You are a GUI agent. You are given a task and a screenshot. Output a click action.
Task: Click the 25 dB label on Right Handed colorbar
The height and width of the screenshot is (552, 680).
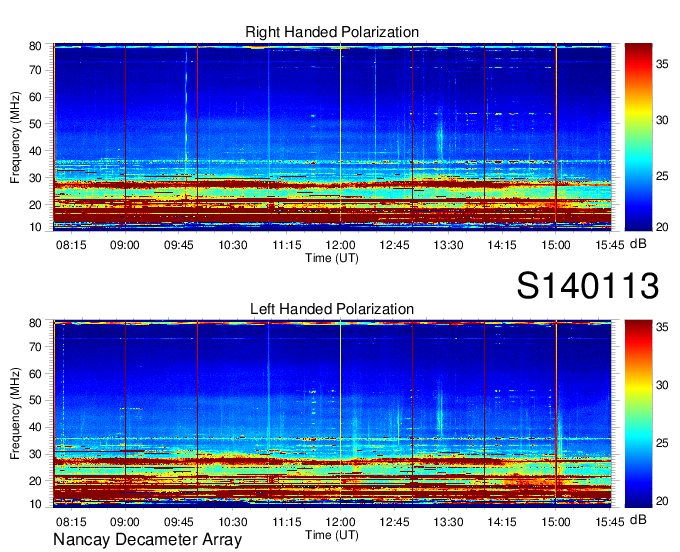(662, 176)
